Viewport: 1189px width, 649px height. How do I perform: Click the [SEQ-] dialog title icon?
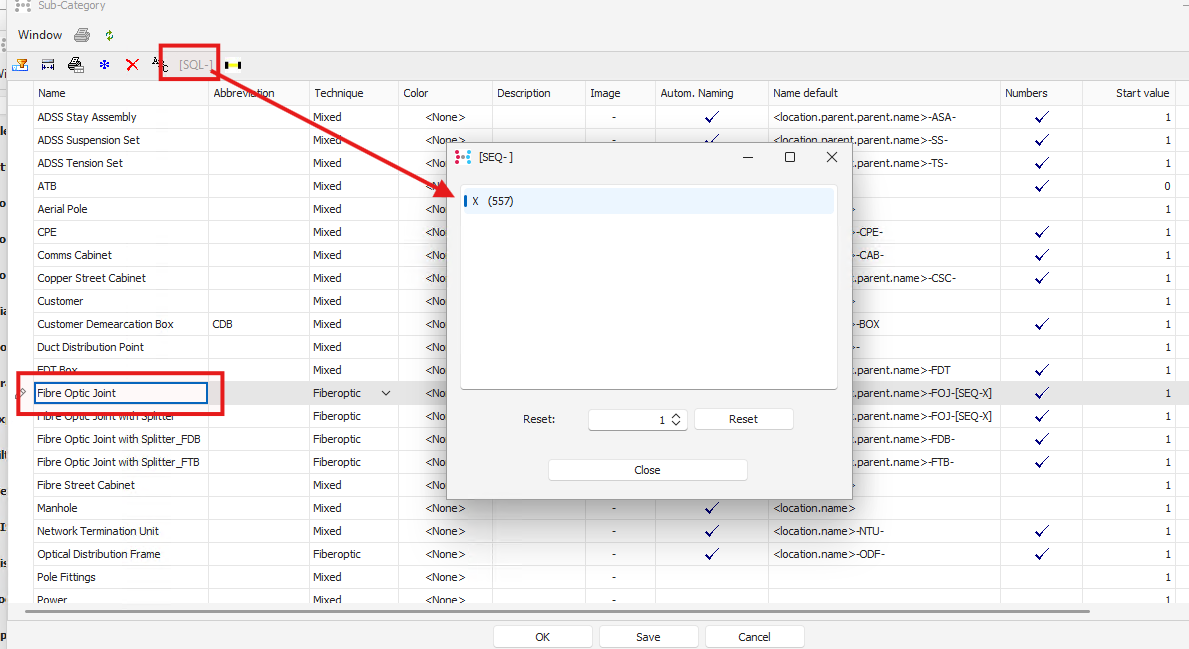click(463, 157)
